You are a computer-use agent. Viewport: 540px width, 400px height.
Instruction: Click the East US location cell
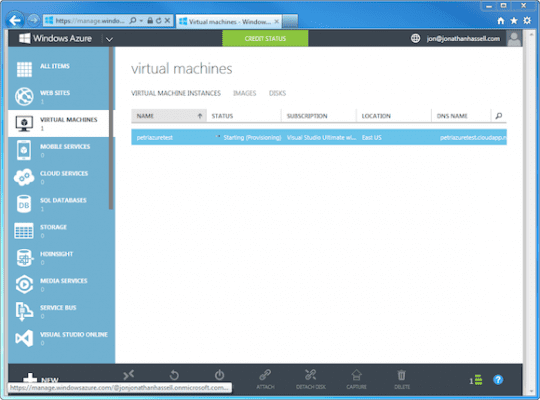coord(372,137)
